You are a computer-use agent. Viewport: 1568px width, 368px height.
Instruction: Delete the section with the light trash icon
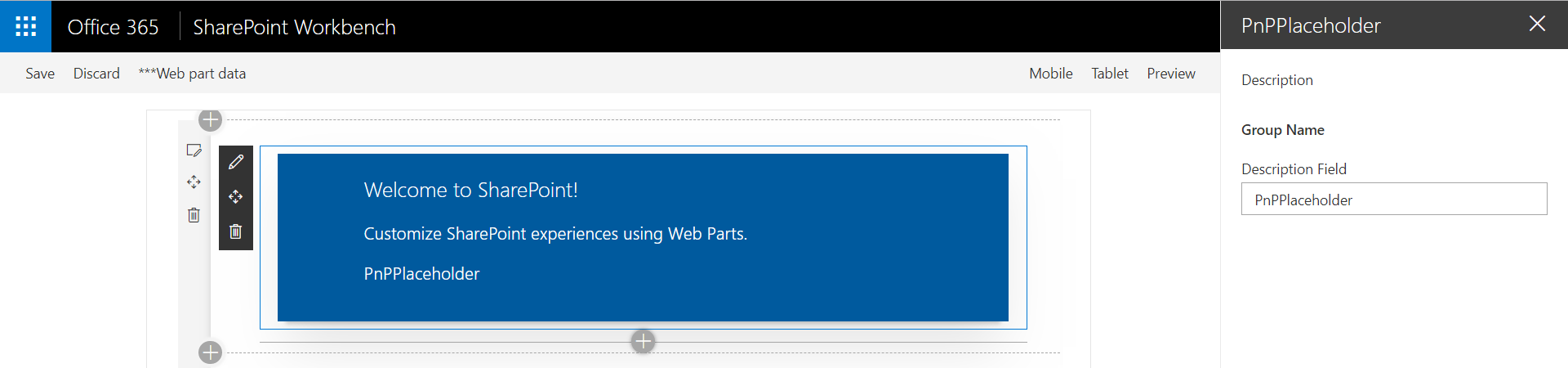coord(194,215)
